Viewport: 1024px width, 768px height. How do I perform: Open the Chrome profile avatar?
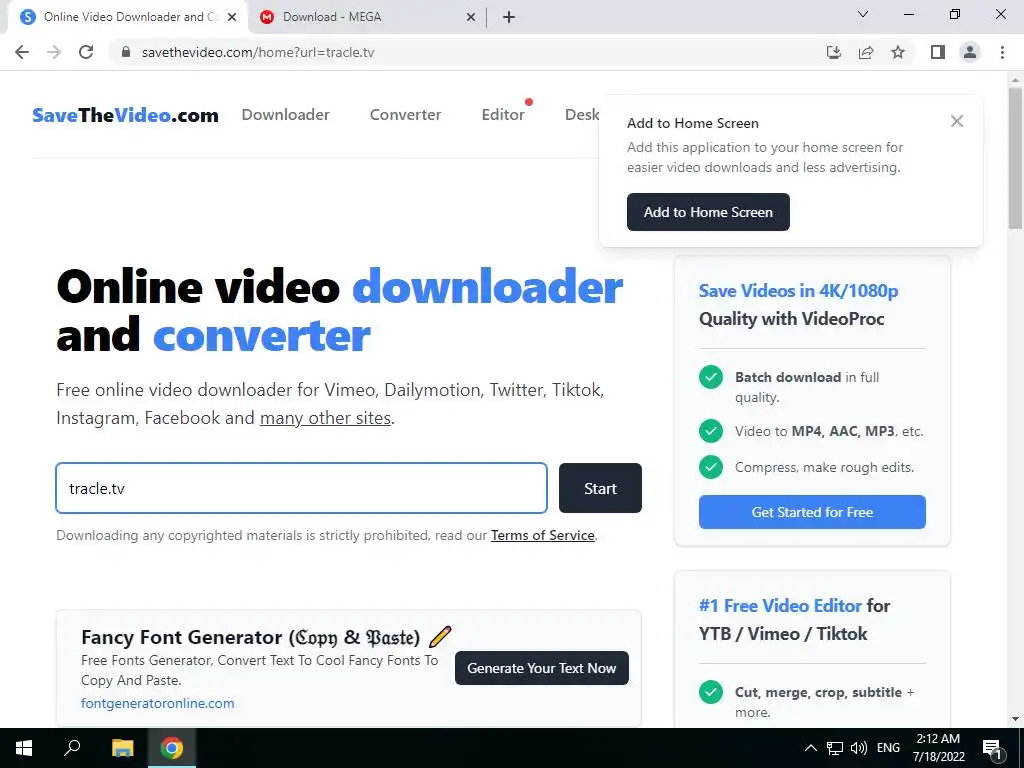(x=970, y=52)
